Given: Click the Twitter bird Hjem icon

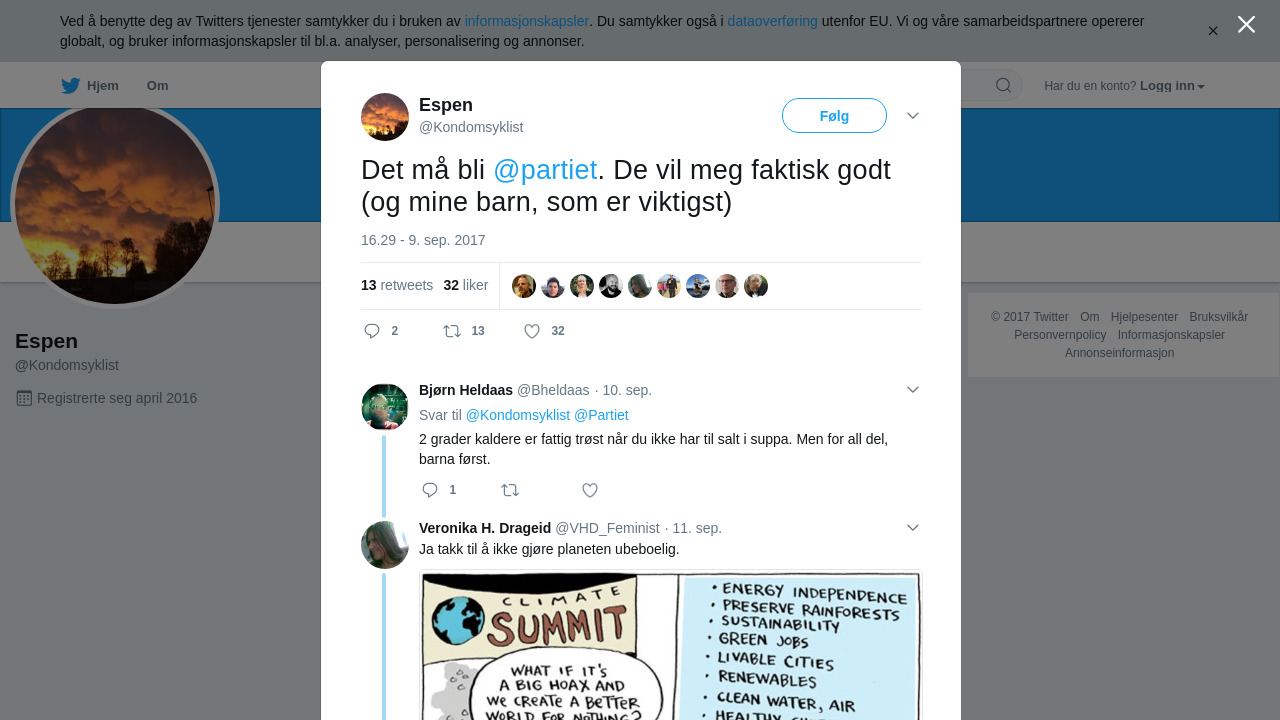Looking at the screenshot, I should click(70, 86).
